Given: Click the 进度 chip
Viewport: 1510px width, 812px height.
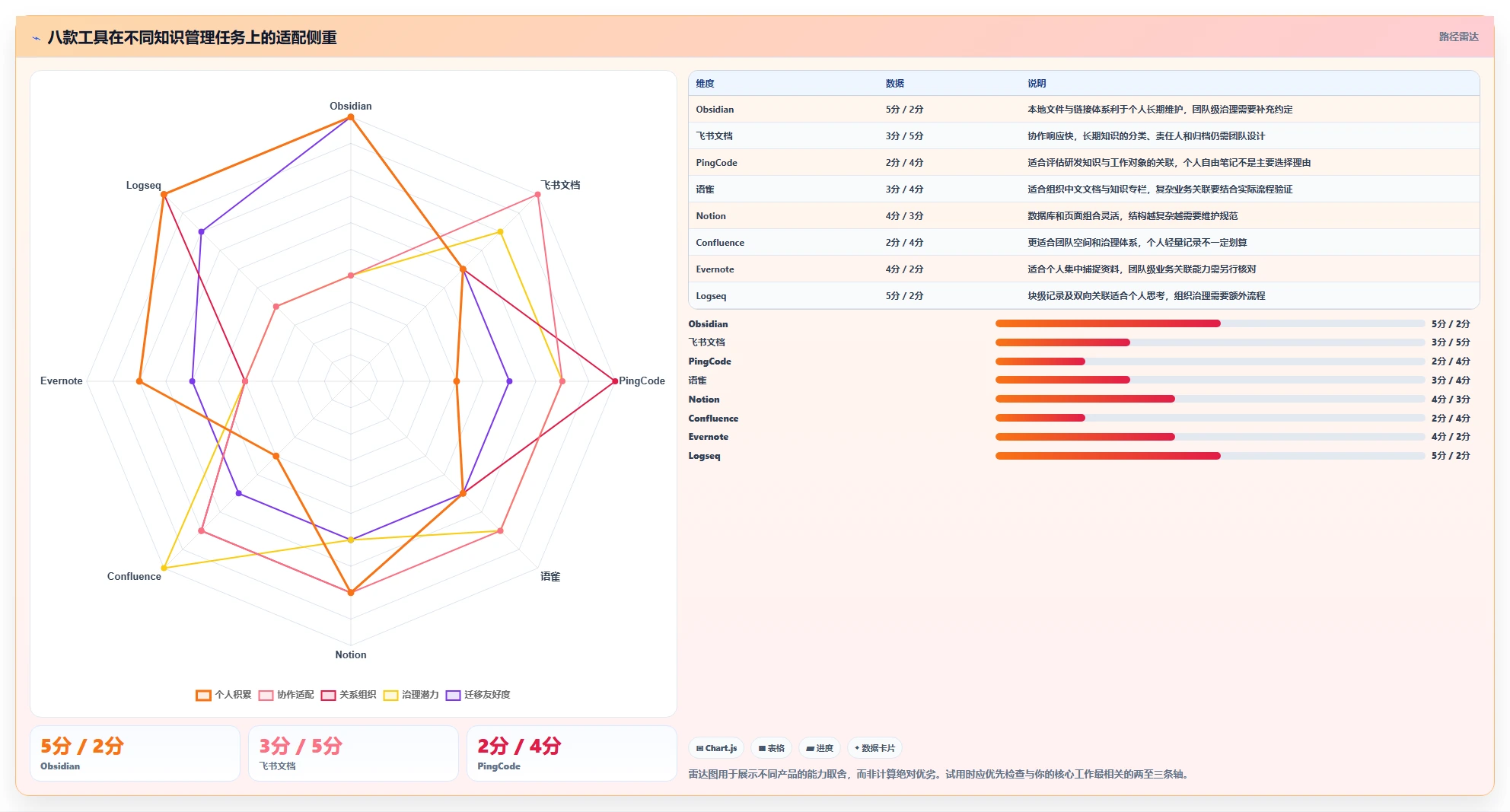Looking at the screenshot, I should coord(820,748).
